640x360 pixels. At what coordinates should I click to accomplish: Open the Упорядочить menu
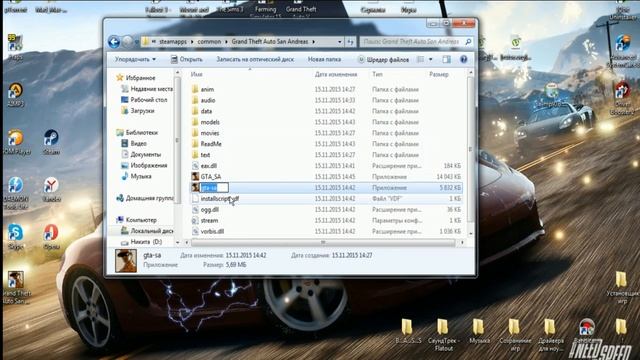(x=135, y=60)
